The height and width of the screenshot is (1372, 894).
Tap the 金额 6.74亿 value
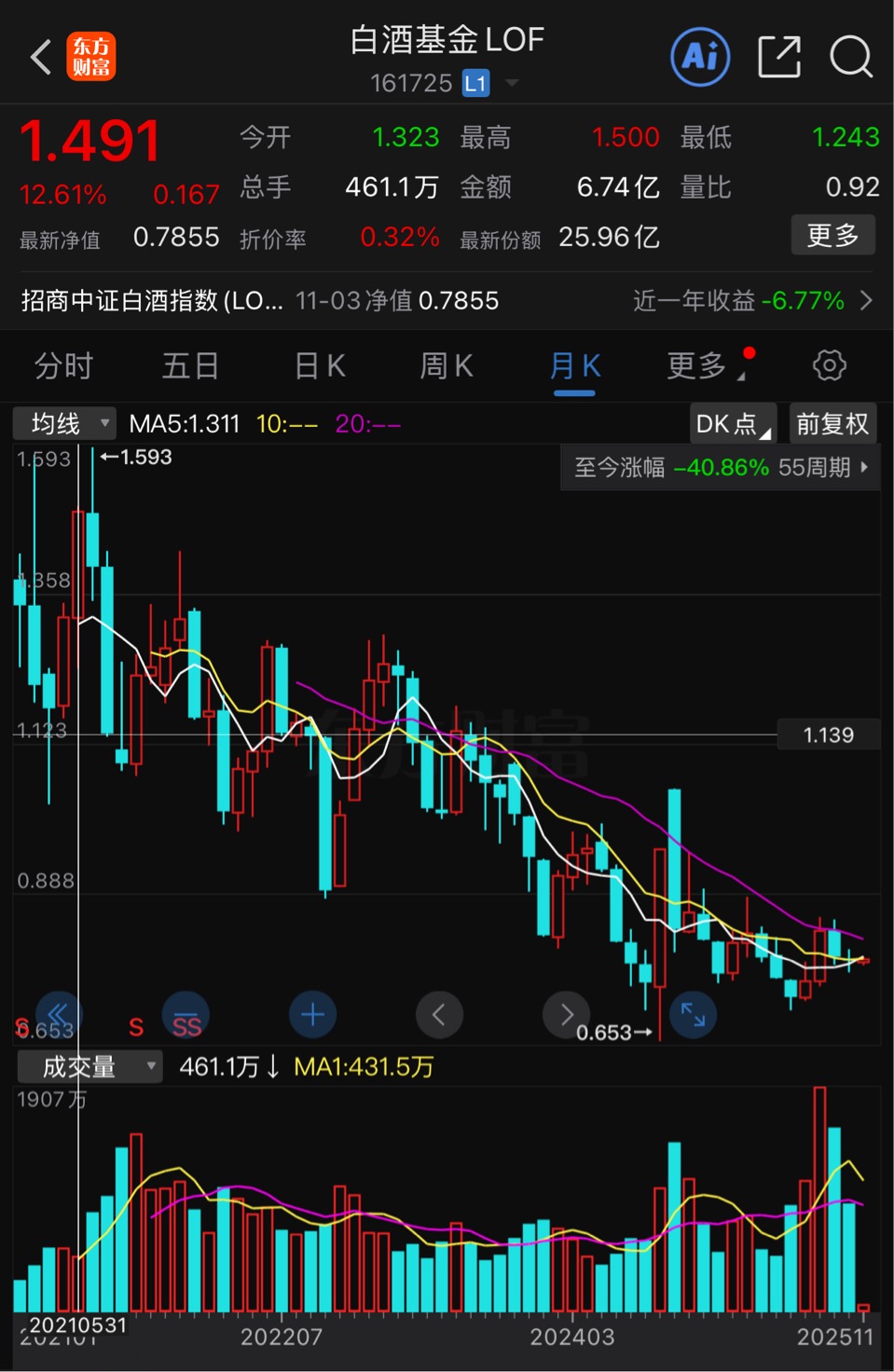(618, 187)
